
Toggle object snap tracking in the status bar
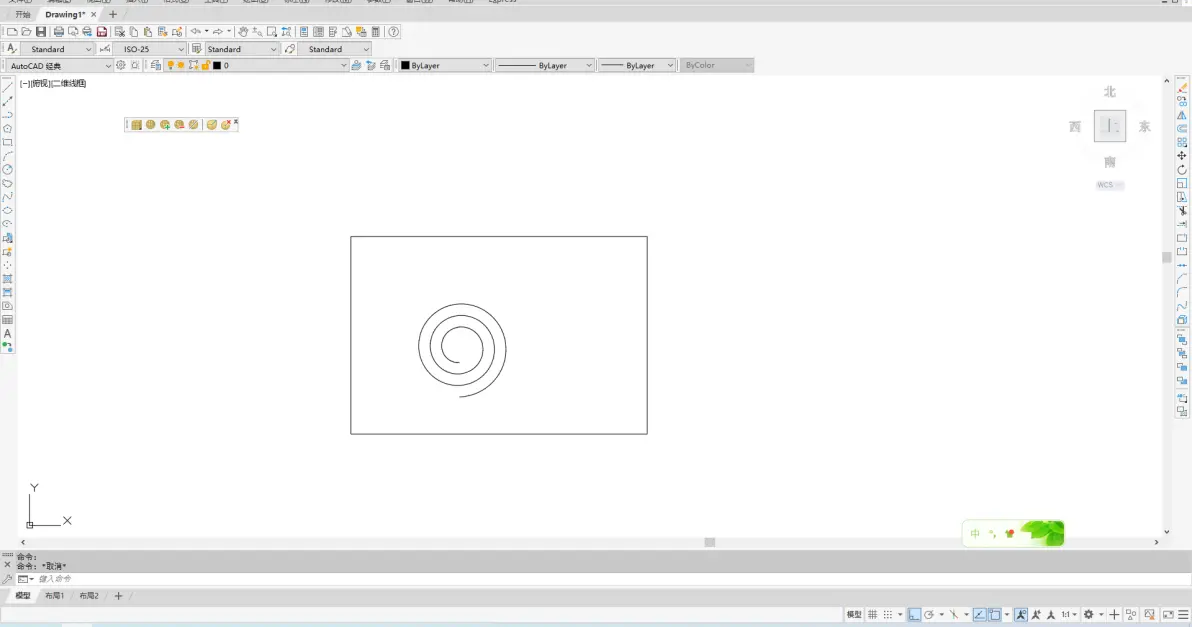[980, 614]
